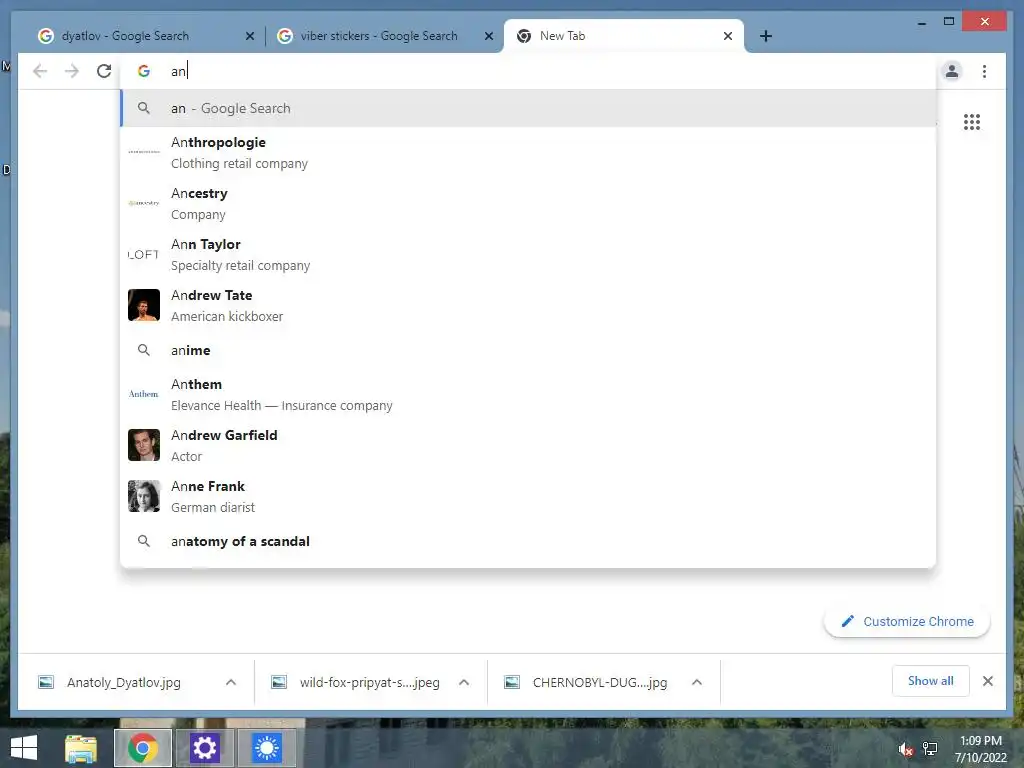Click 'Andrew Garfield' suggestion text
Screen dimensions: 1024x768
[224, 435]
